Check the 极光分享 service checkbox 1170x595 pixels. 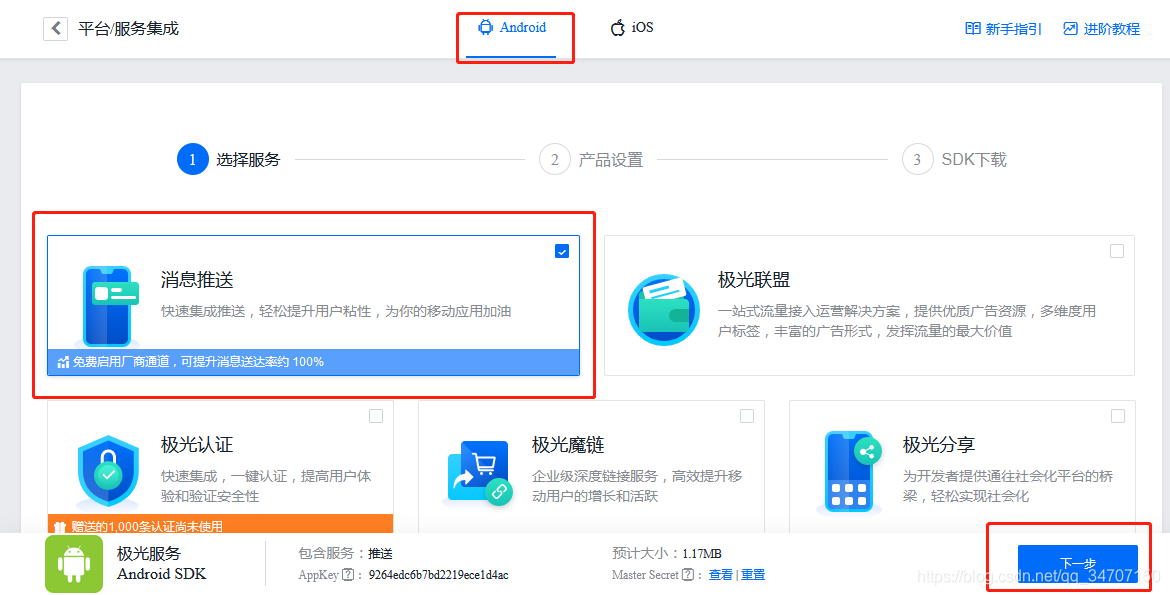[x=1118, y=416]
